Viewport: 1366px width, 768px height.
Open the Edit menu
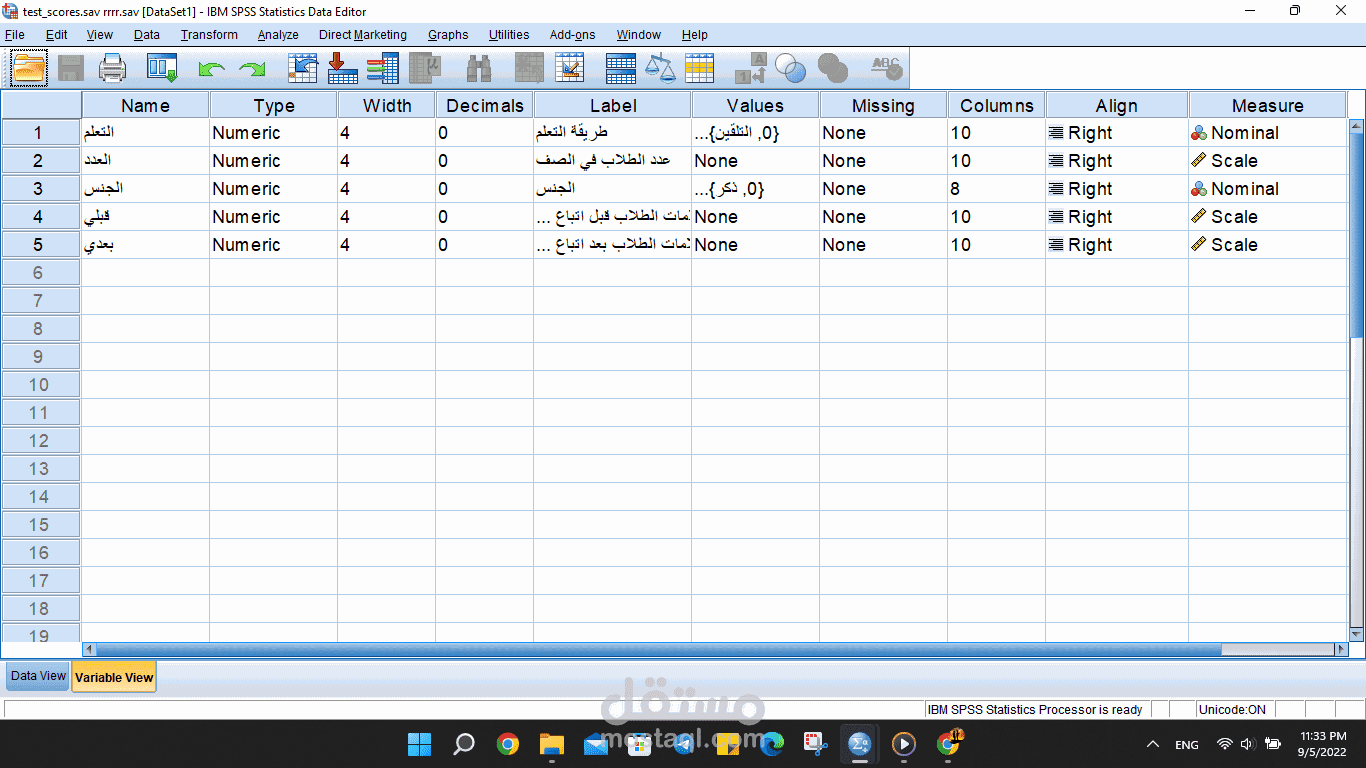coord(57,34)
